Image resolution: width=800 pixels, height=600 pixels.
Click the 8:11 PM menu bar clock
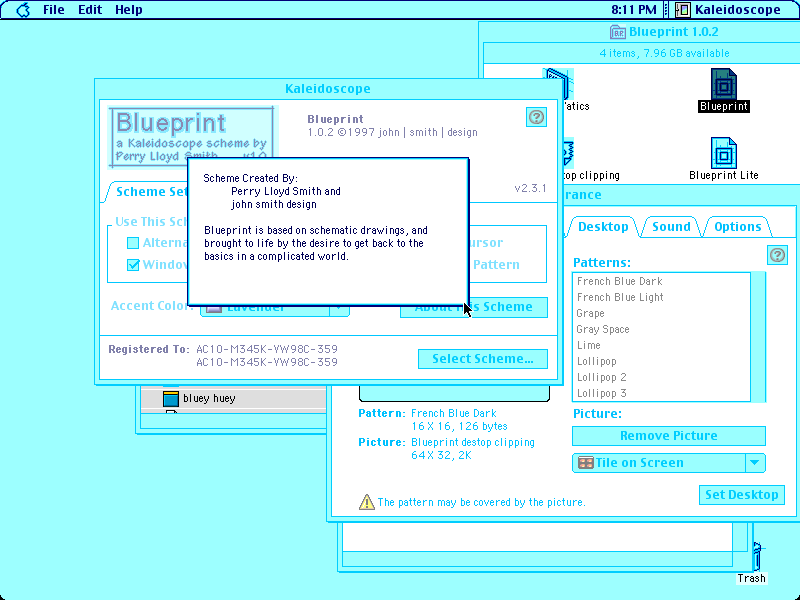coord(634,10)
